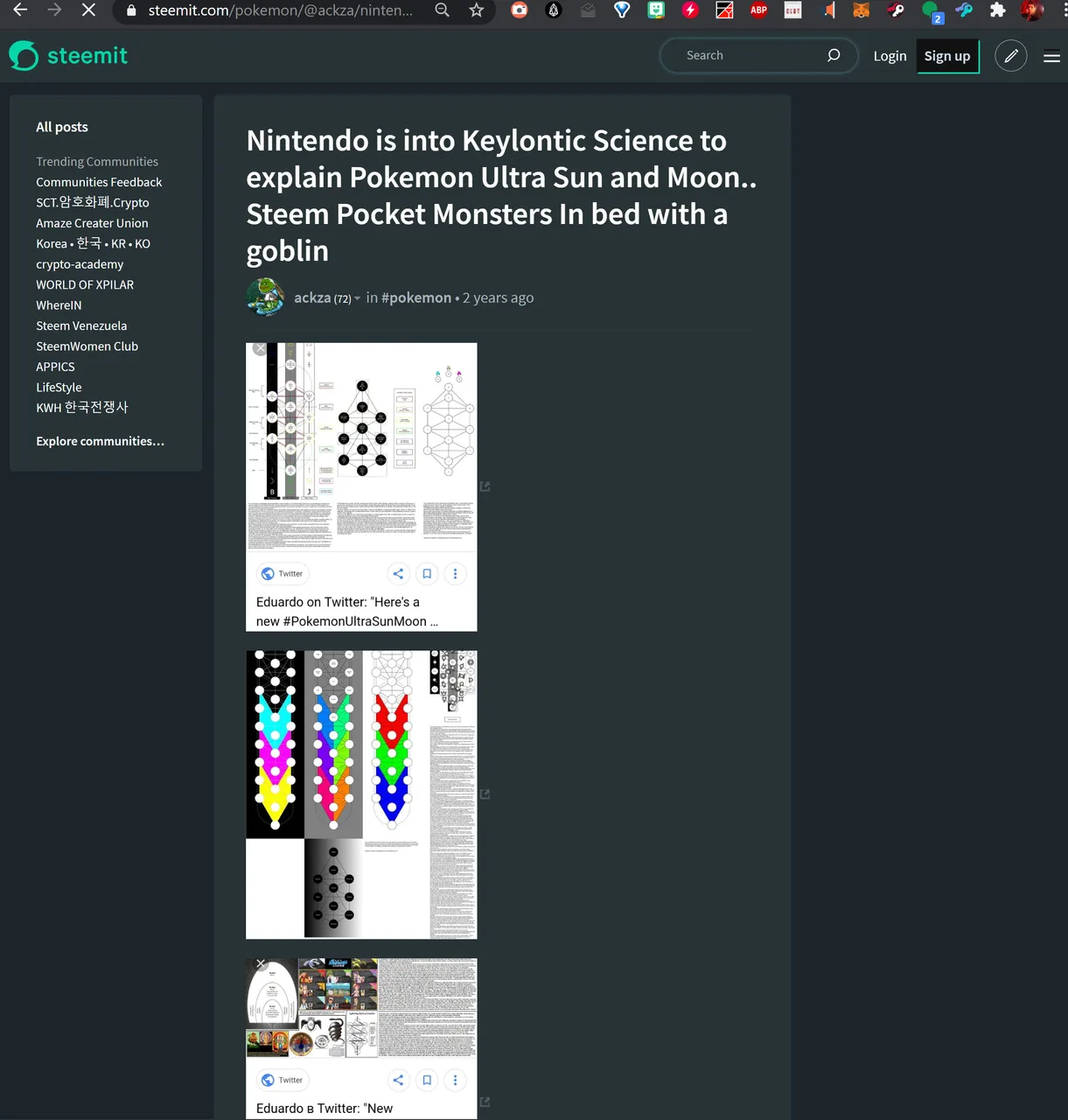The height and width of the screenshot is (1120, 1068).
Task: Open the Amaze Creater Union community
Action: [92, 223]
